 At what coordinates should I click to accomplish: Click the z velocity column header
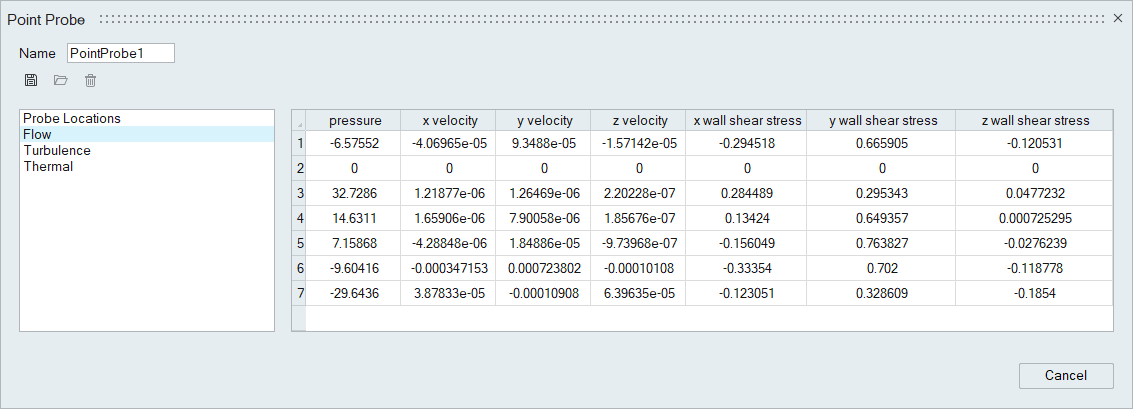(638, 120)
